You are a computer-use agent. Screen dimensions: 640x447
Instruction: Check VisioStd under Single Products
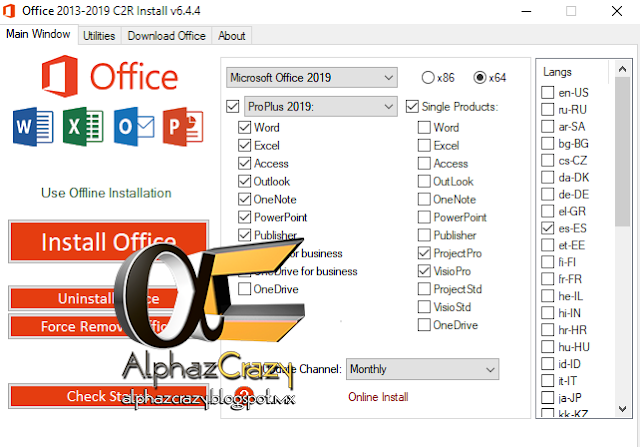tap(424, 307)
